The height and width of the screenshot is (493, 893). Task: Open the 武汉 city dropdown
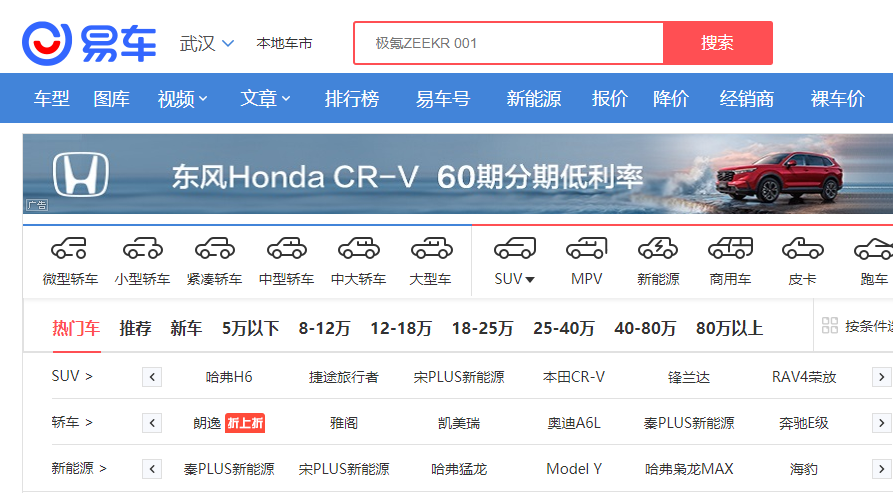pyautogui.click(x=207, y=43)
